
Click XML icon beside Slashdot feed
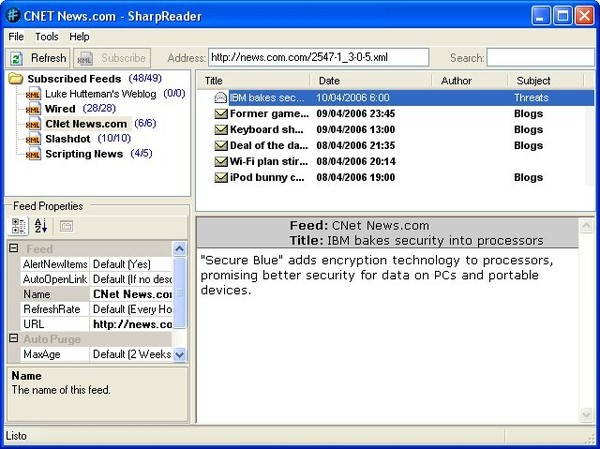click(x=33, y=139)
